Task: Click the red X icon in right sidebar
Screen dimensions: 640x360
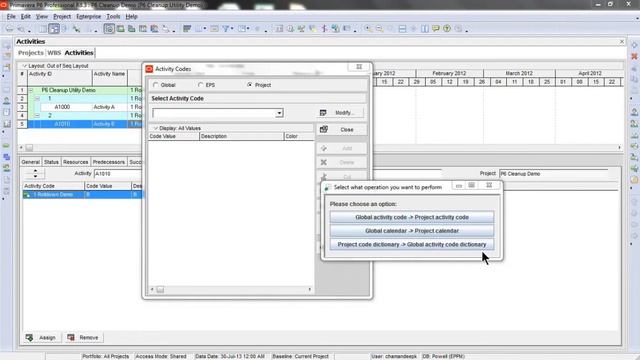Action: pyautogui.click(x=634, y=56)
